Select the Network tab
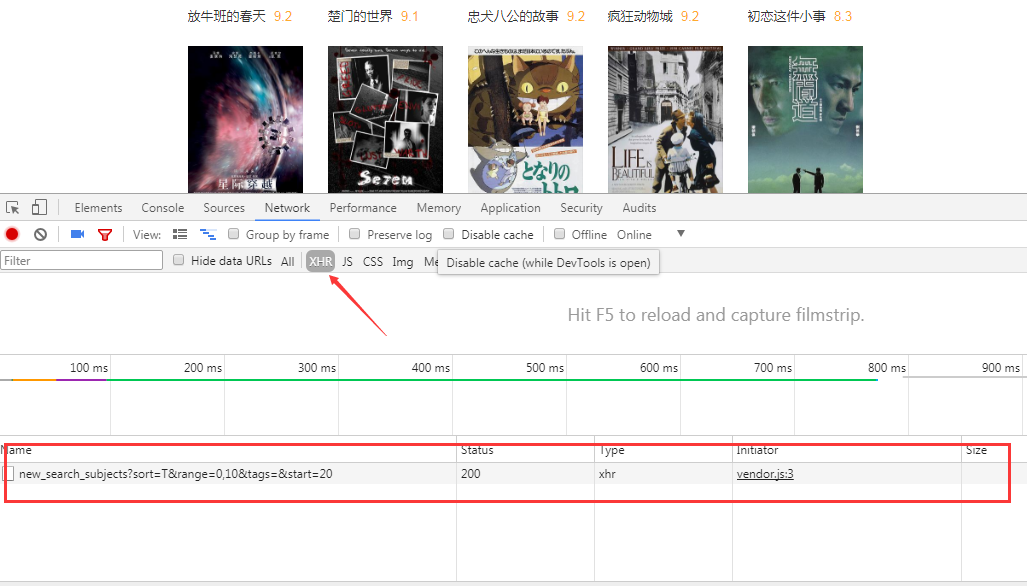Image resolution: width=1027 pixels, height=586 pixels. coord(287,208)
